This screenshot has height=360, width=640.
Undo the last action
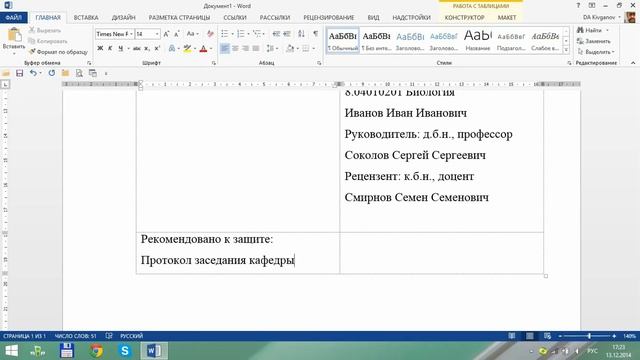point(33,73)
